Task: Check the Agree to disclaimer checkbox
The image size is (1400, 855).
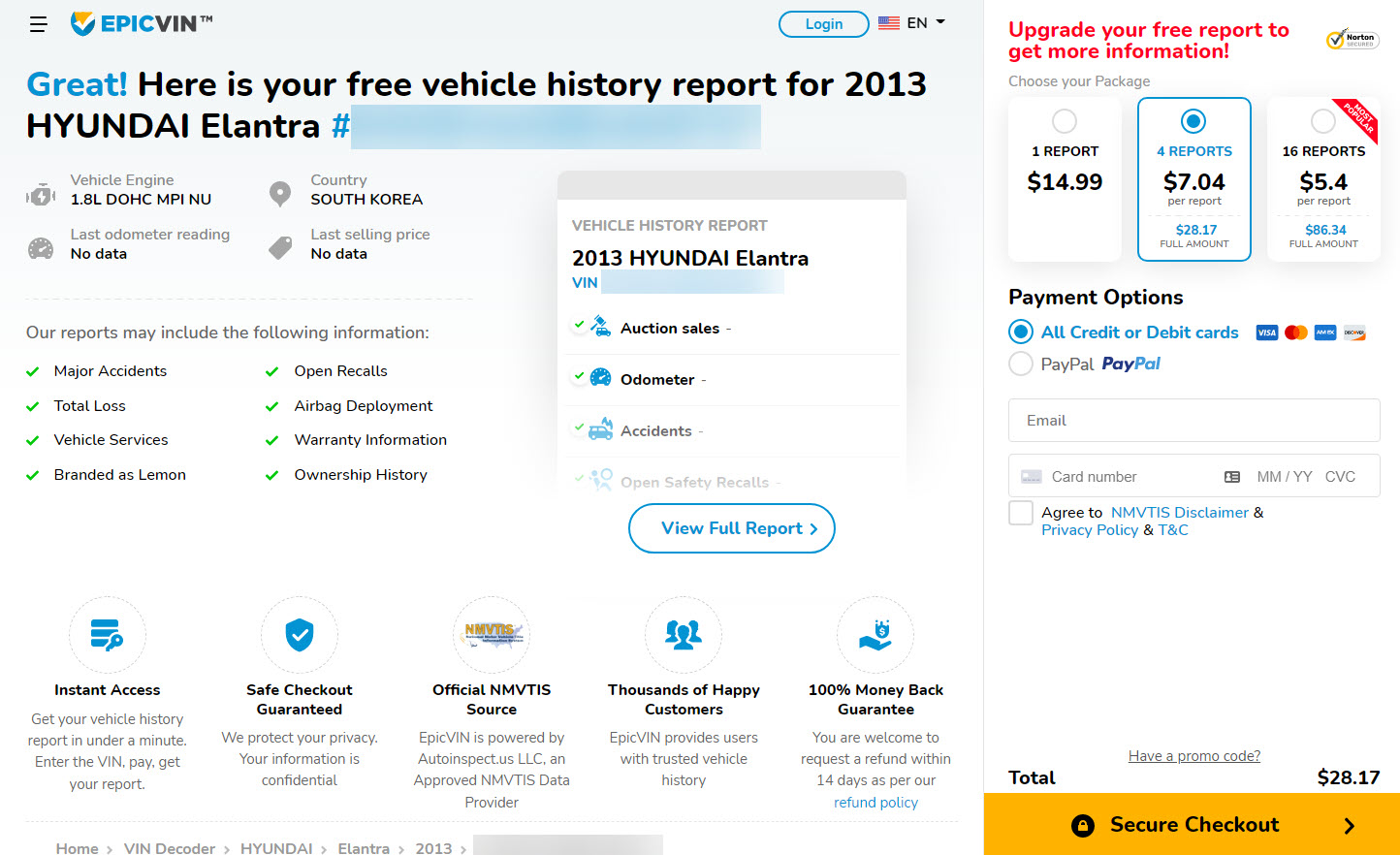Action: [x=1021, y=512]
